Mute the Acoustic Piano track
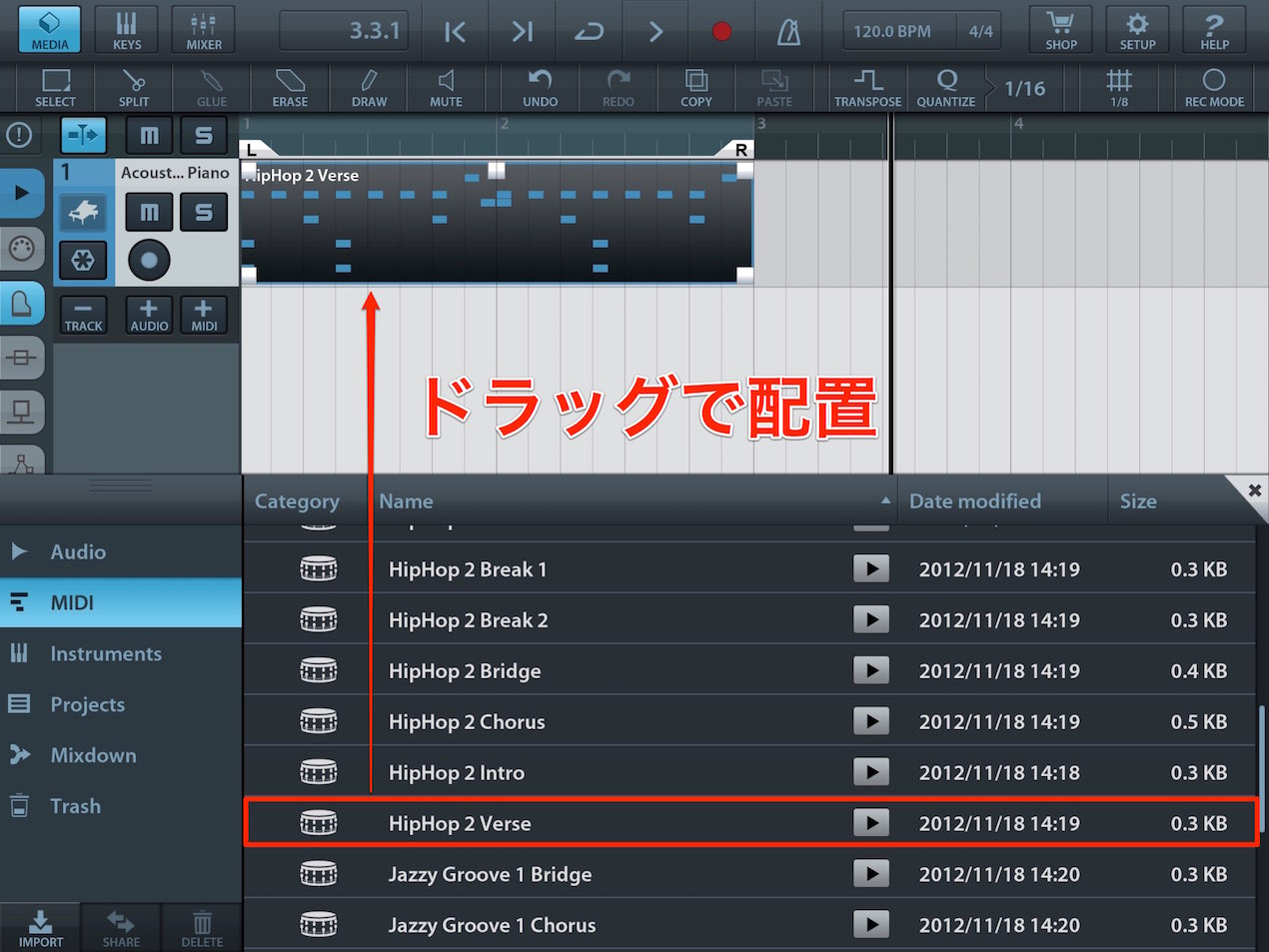The height and width of the screenshot is (952, 1269). [149, 212]
